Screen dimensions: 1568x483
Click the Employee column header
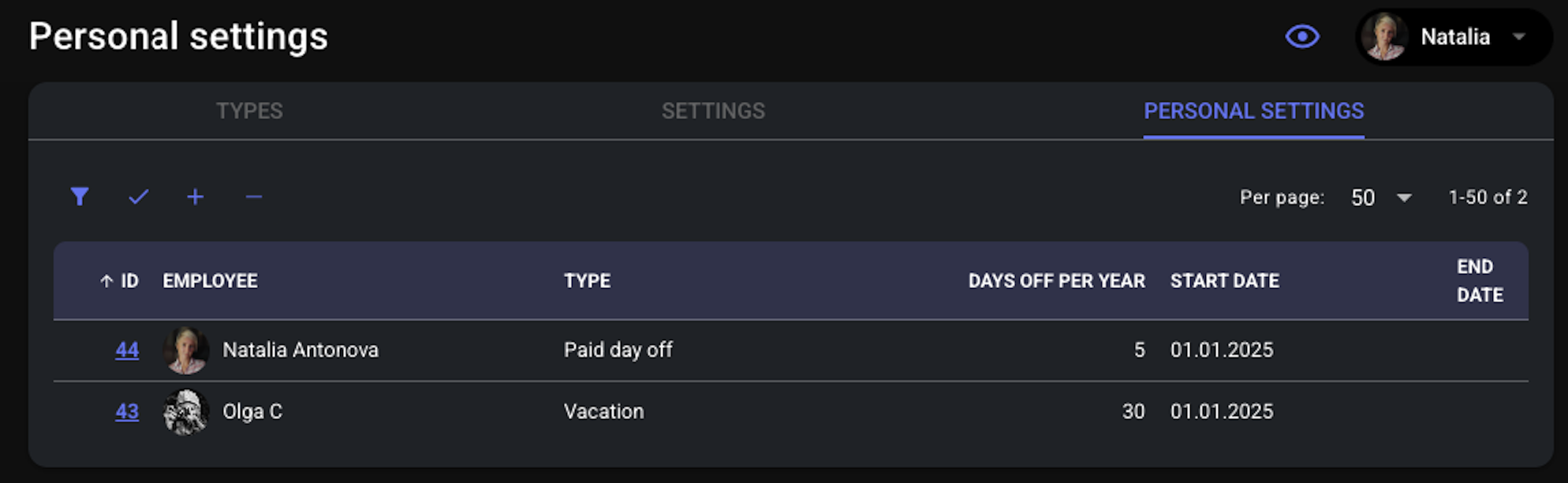point(210,281)
